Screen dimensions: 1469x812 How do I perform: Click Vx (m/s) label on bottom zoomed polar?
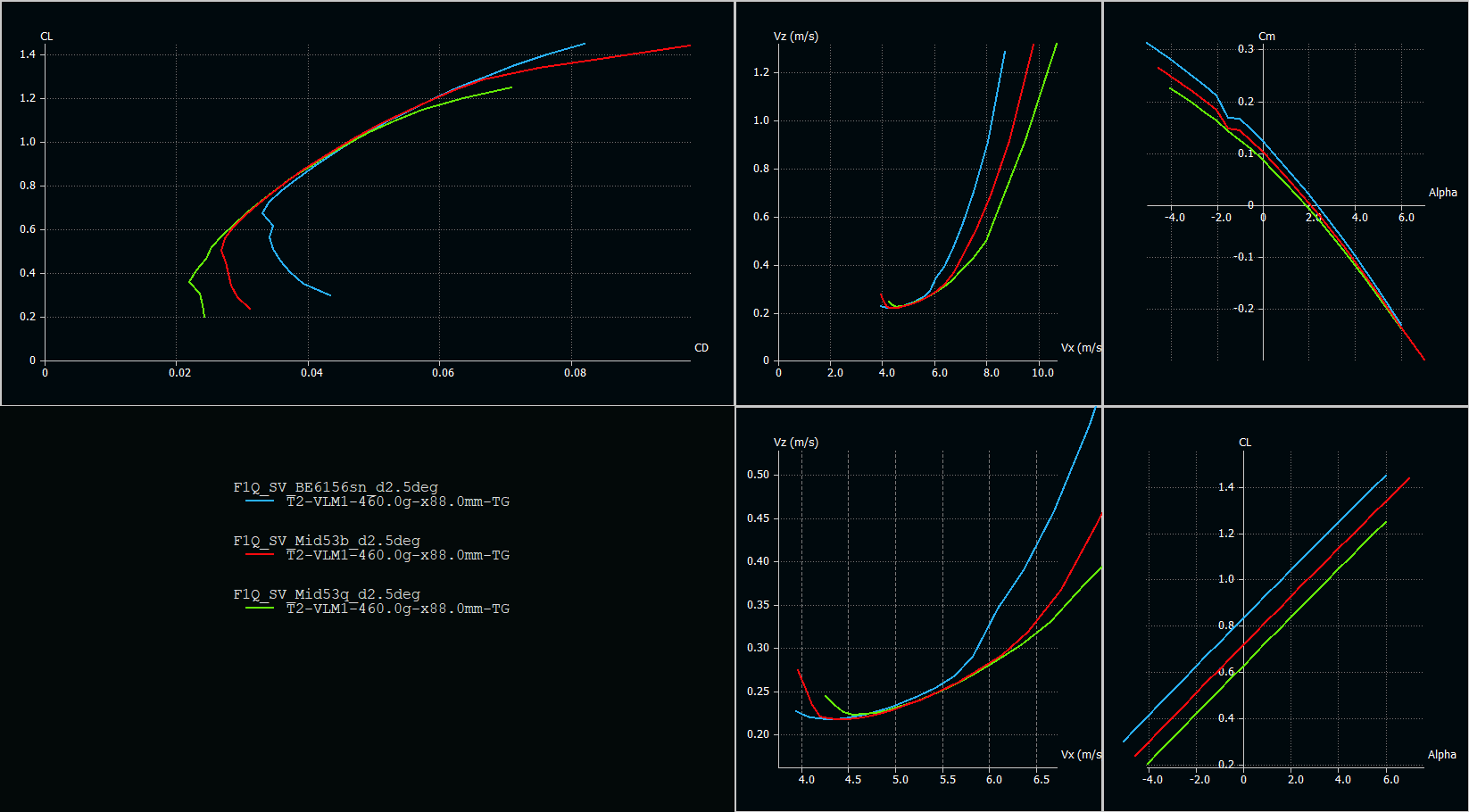pos(1081,755)
